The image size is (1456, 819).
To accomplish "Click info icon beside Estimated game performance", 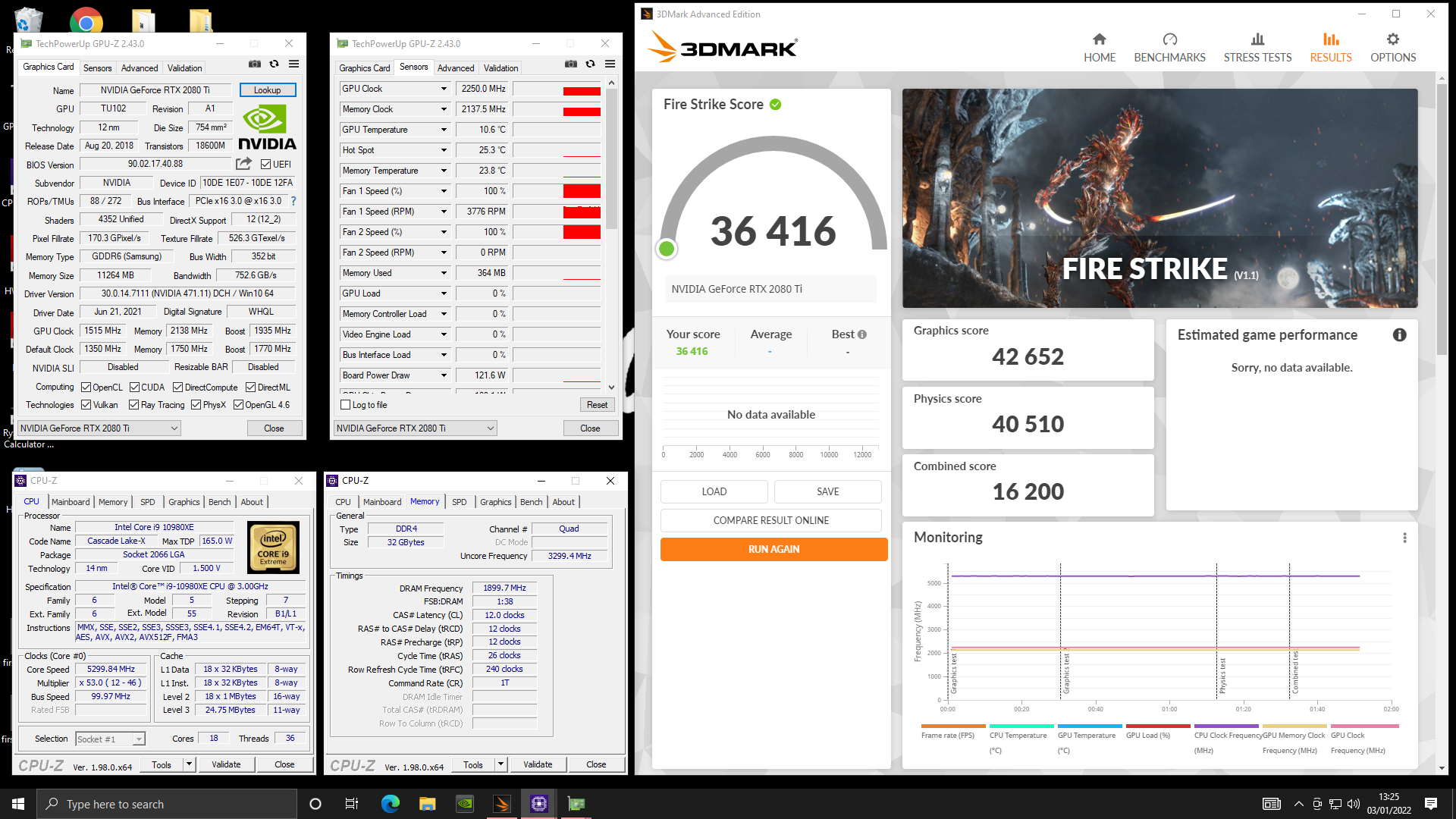I will pos(1400,335).
